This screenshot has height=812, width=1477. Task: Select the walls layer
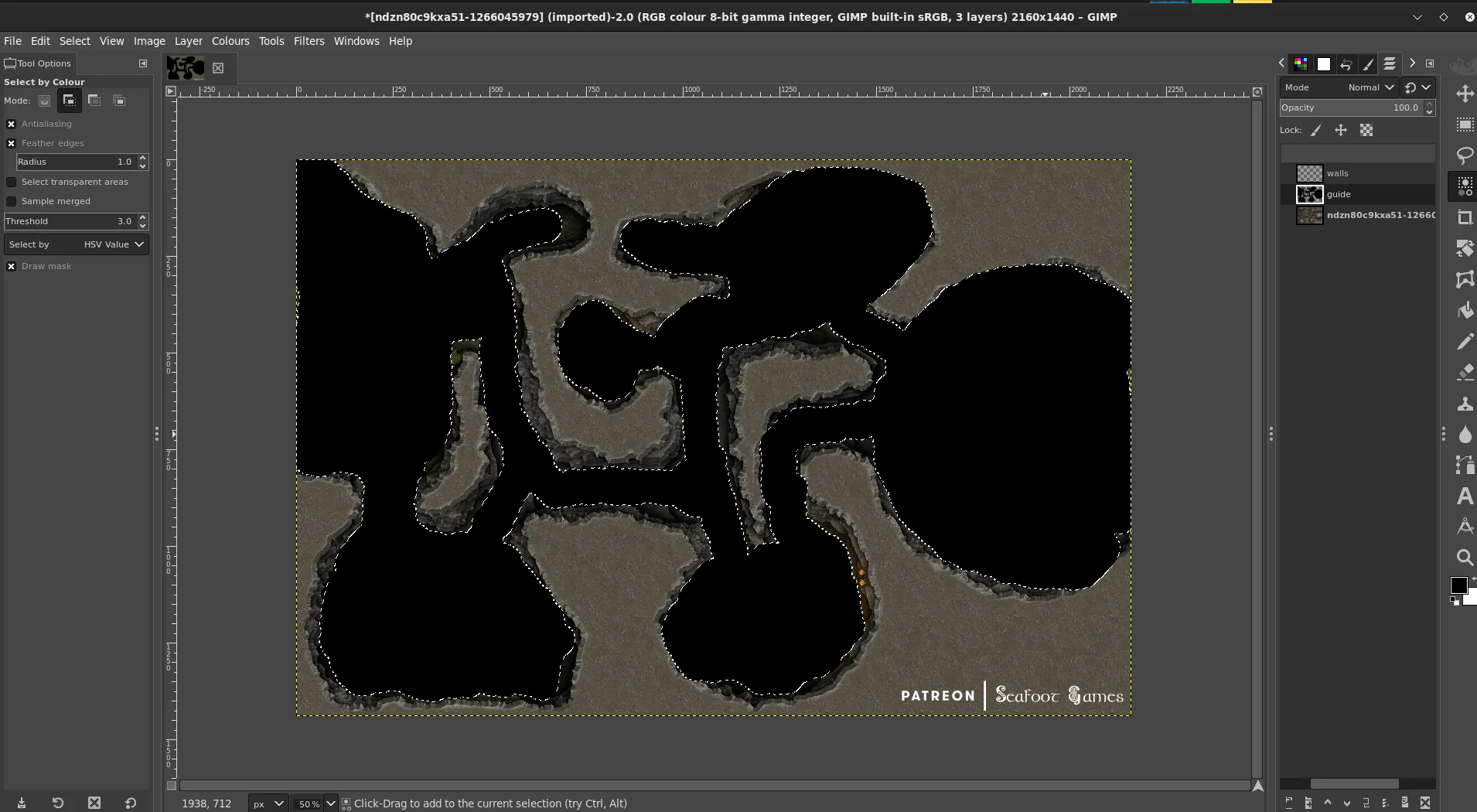[1337, 173]
